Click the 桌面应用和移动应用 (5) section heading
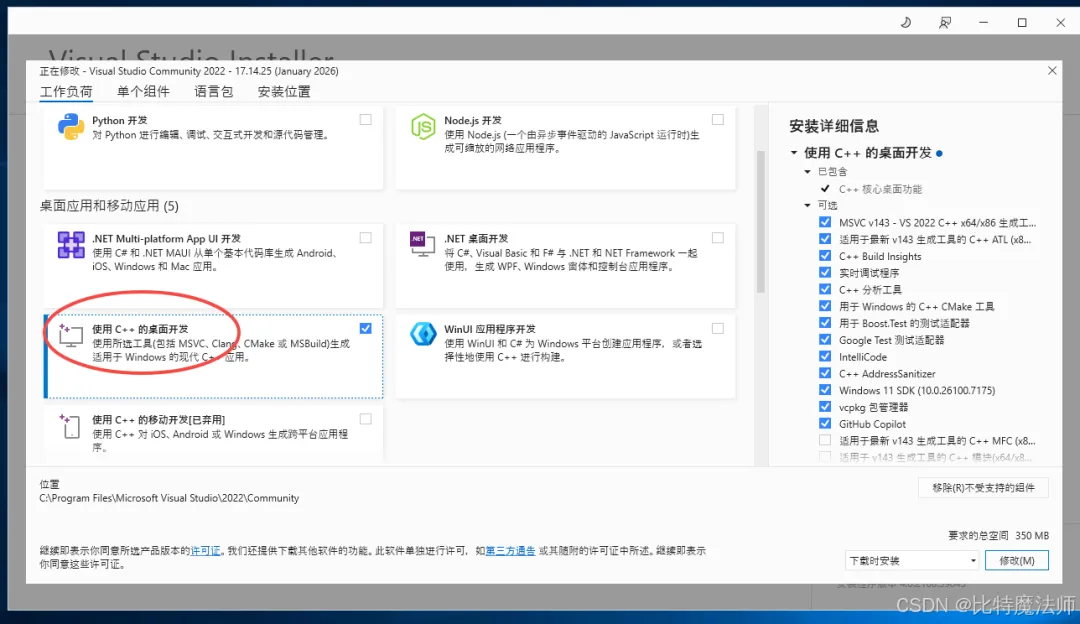The width and height of the screenshot is (1080, 624). point(109,206)
